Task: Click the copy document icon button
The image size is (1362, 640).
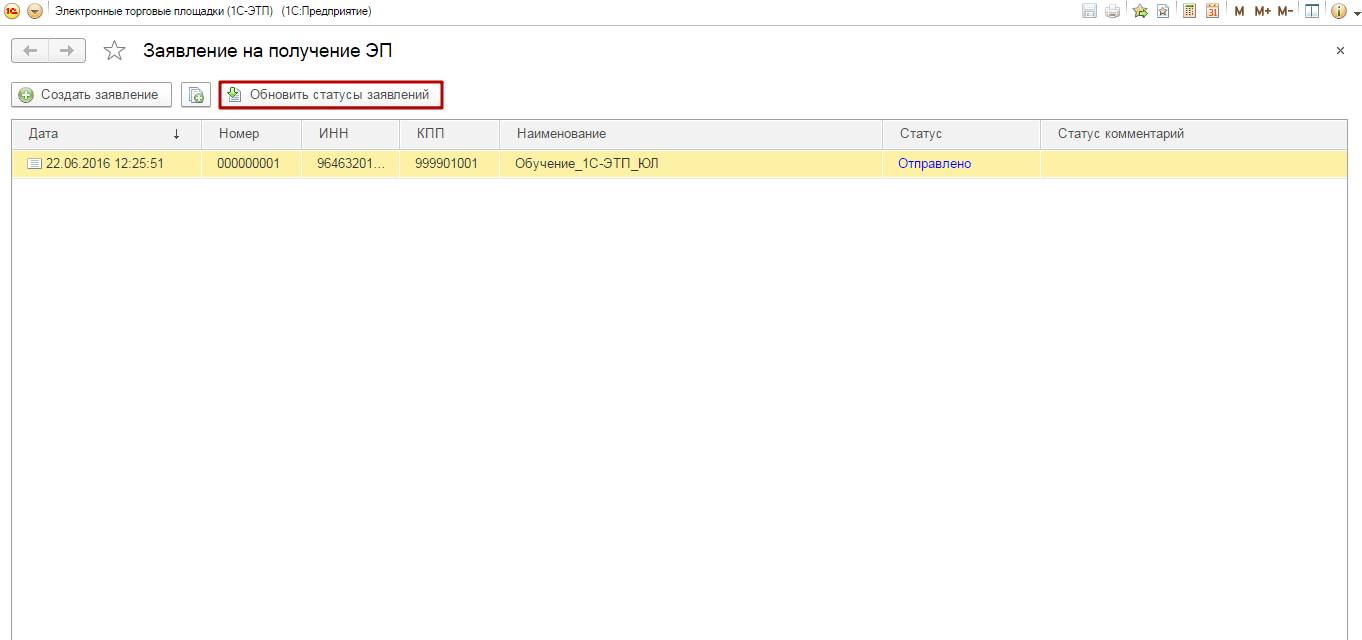Action: coord(196,95)
